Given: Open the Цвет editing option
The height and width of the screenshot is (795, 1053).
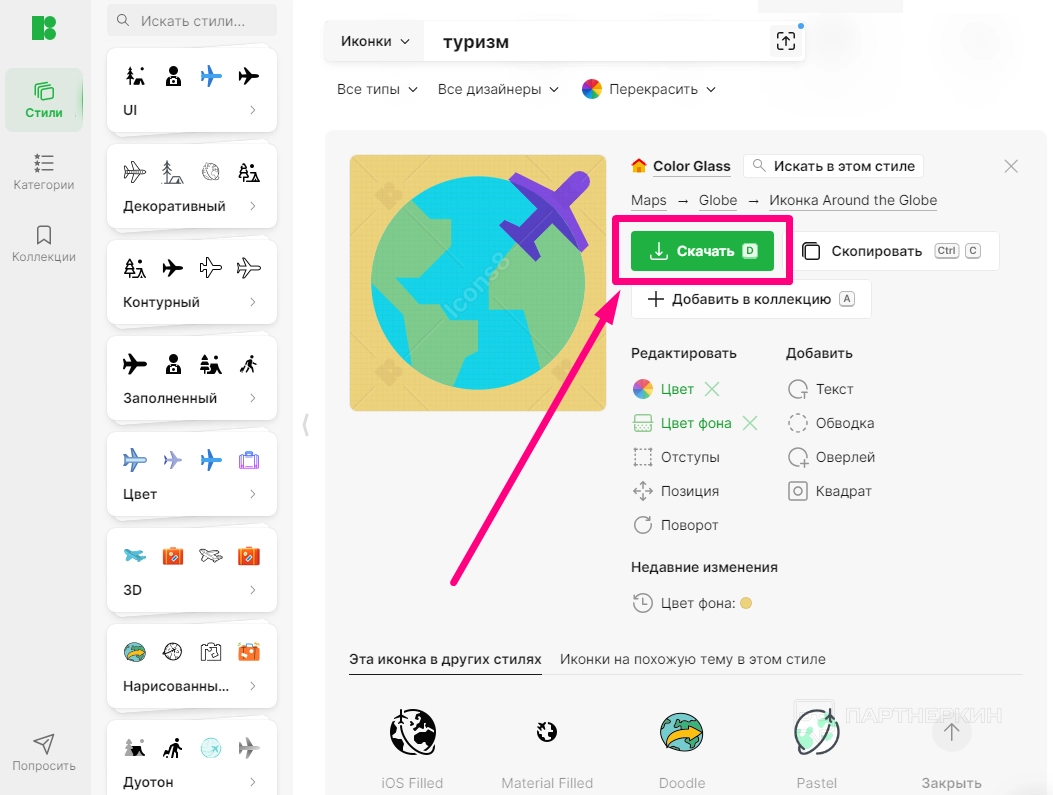Looking at the screenshot, I should pos(663,389).
